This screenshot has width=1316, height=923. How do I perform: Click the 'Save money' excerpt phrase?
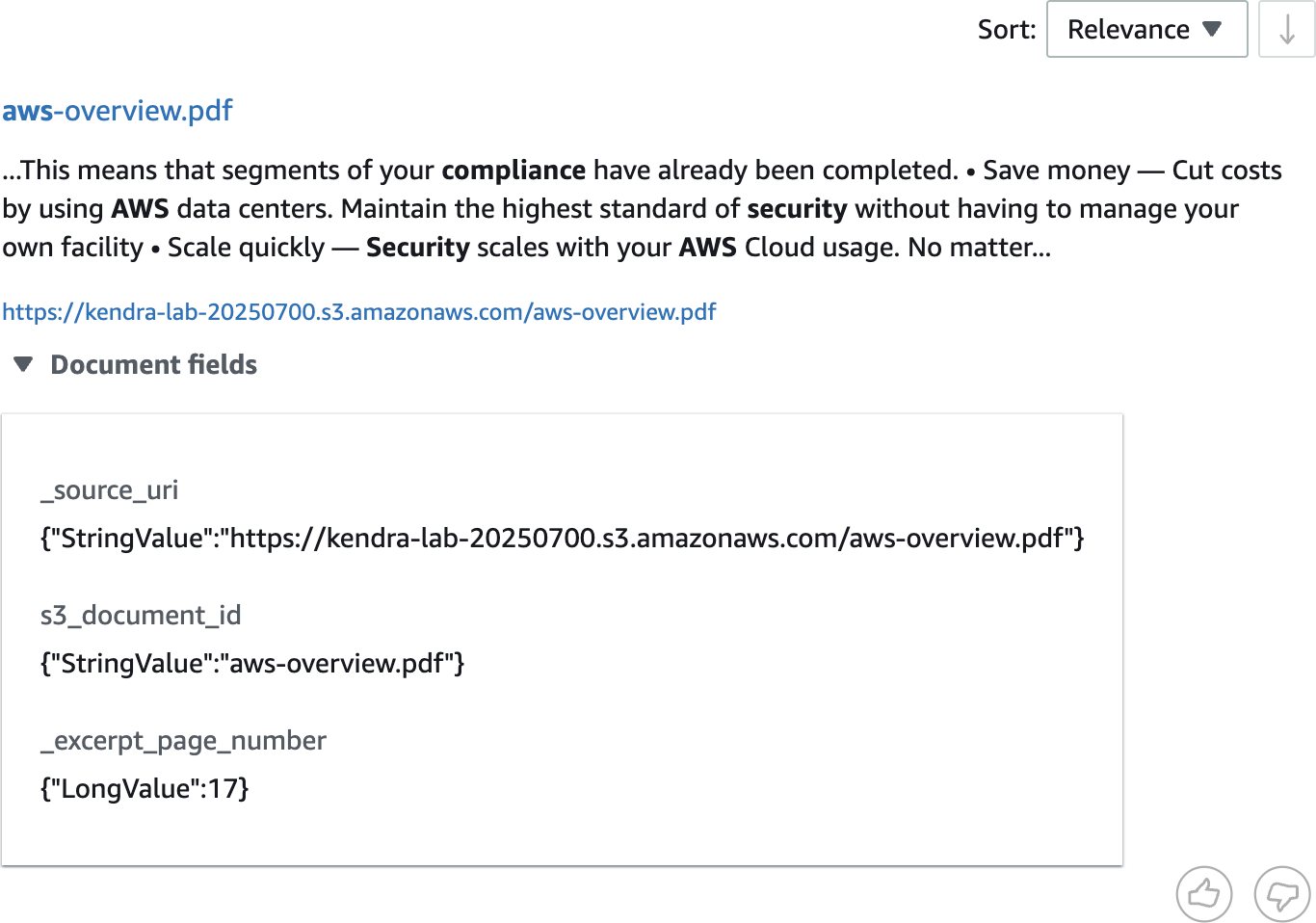(x=1057, y=171)
